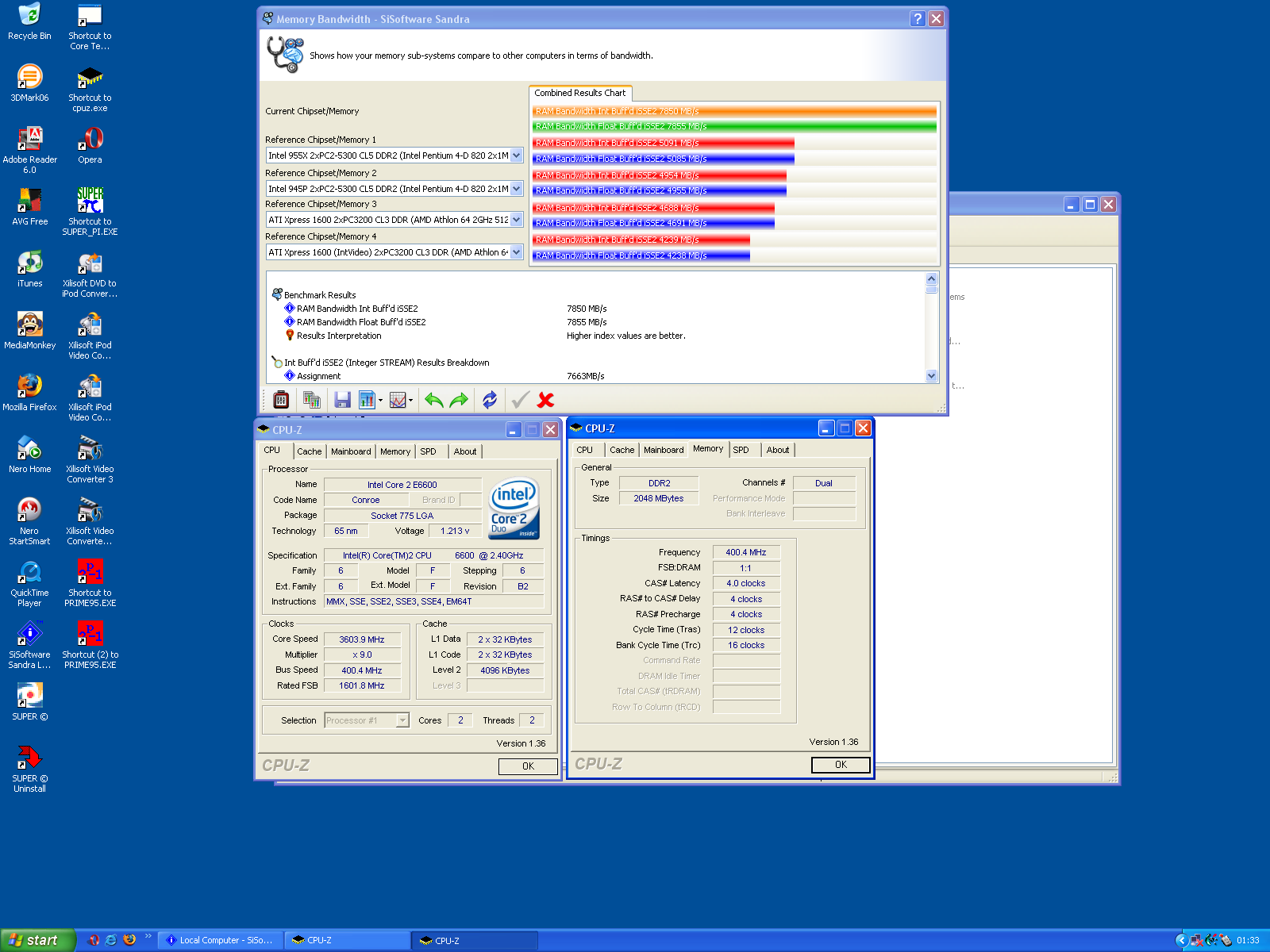Switch to SPD tab in right CPU-Z
This screenshot has width=1270, height=952.
[741, 450]
